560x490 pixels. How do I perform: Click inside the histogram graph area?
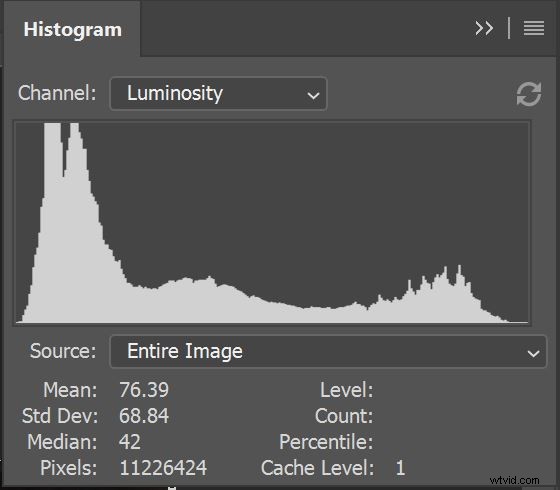[272, 223]
